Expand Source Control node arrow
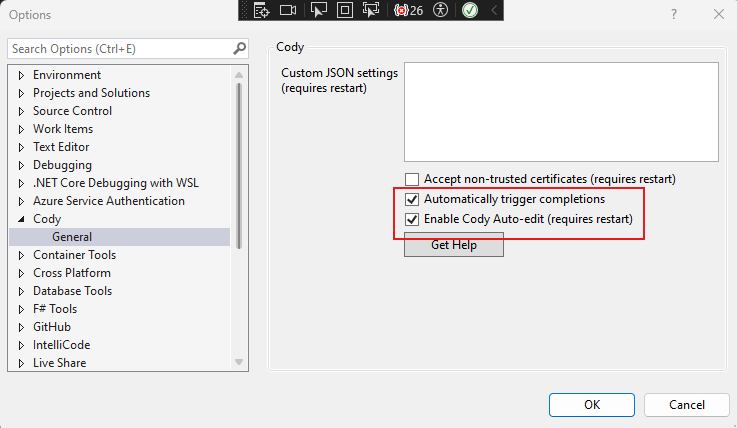This screenshot has height=428, width=737. pos(21,111)
